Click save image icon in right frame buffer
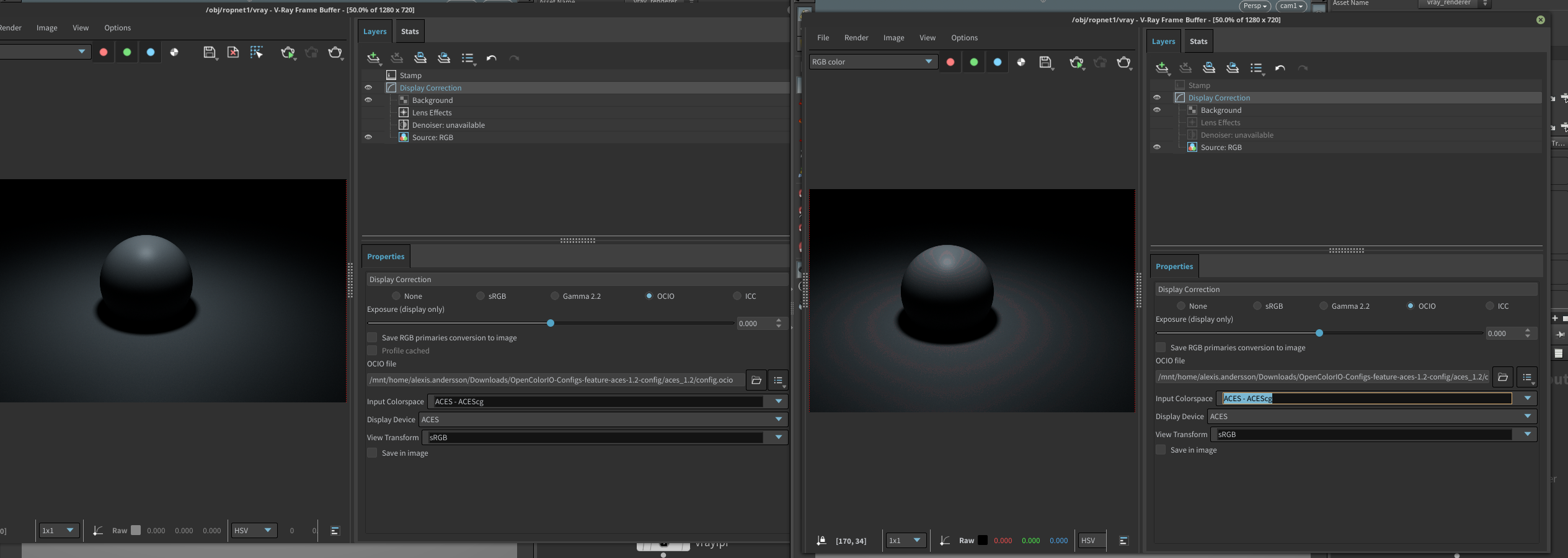The image size is (1568, 558). coord(1046,63)
